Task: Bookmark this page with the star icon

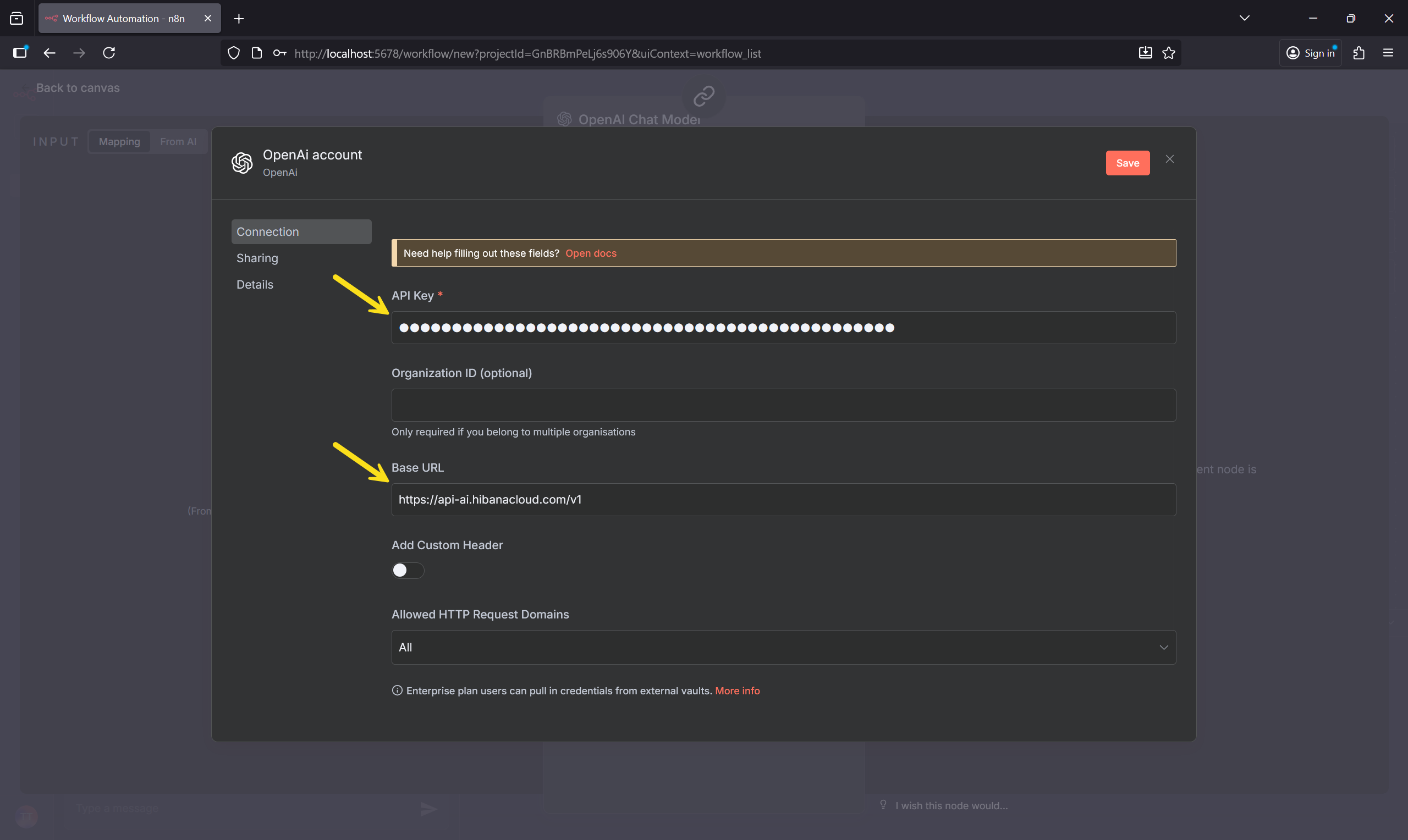Action: coord(1169,53)
